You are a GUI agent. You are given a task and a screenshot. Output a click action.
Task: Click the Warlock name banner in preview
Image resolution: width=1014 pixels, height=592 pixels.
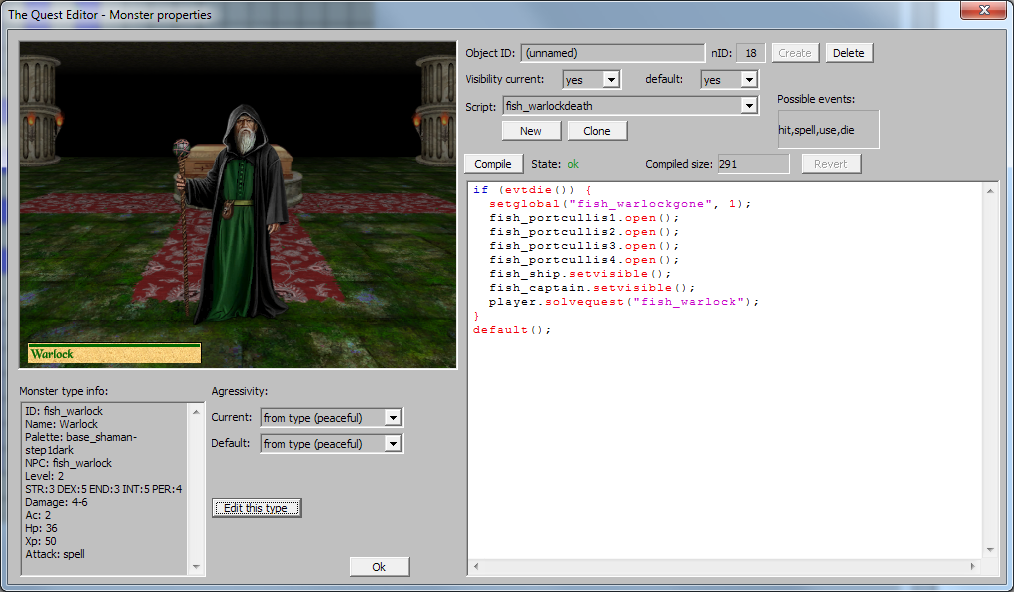pos(114,353)
